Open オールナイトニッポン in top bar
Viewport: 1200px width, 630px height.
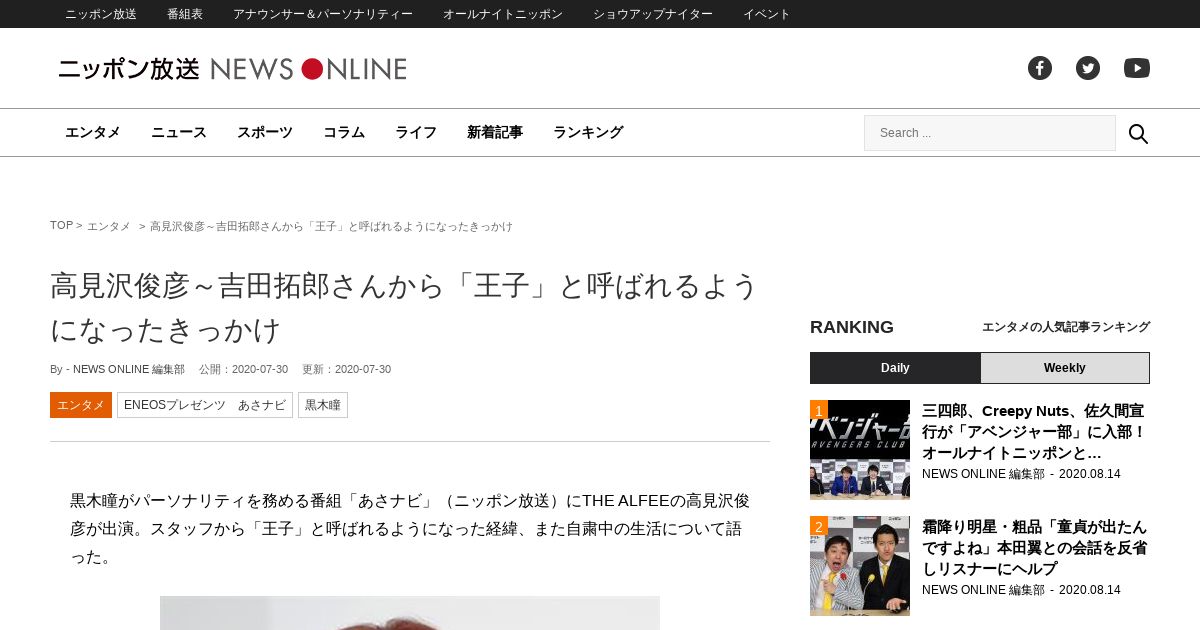point(503,14)
